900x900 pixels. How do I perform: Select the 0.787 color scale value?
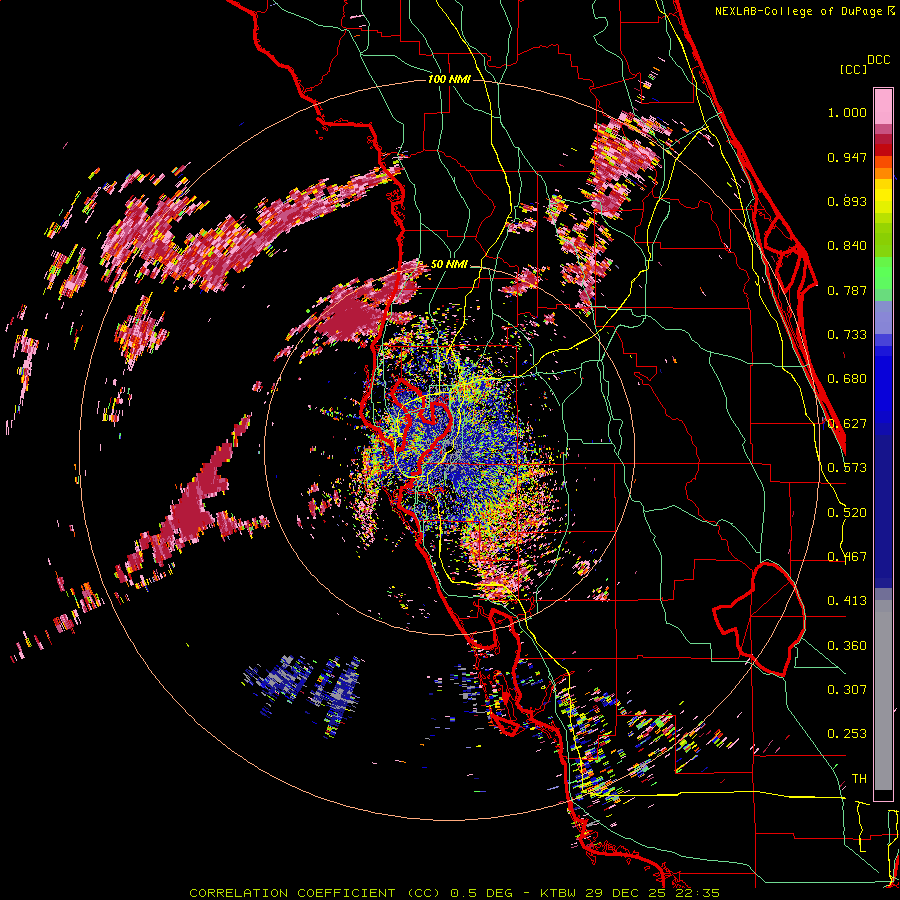click(847, 290)
